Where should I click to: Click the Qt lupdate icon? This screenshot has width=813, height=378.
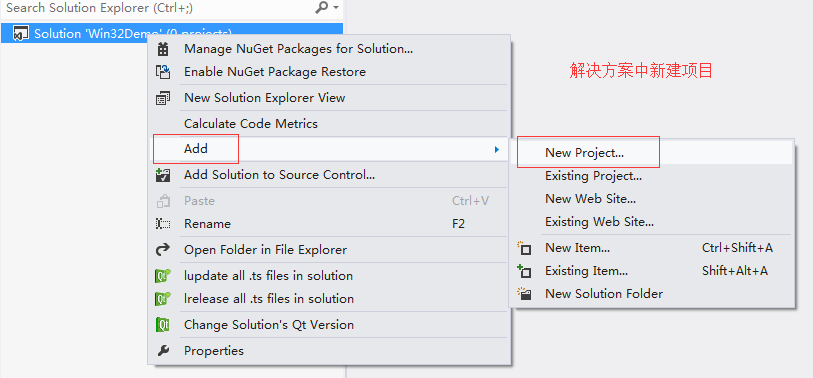[x=163, y=276]
